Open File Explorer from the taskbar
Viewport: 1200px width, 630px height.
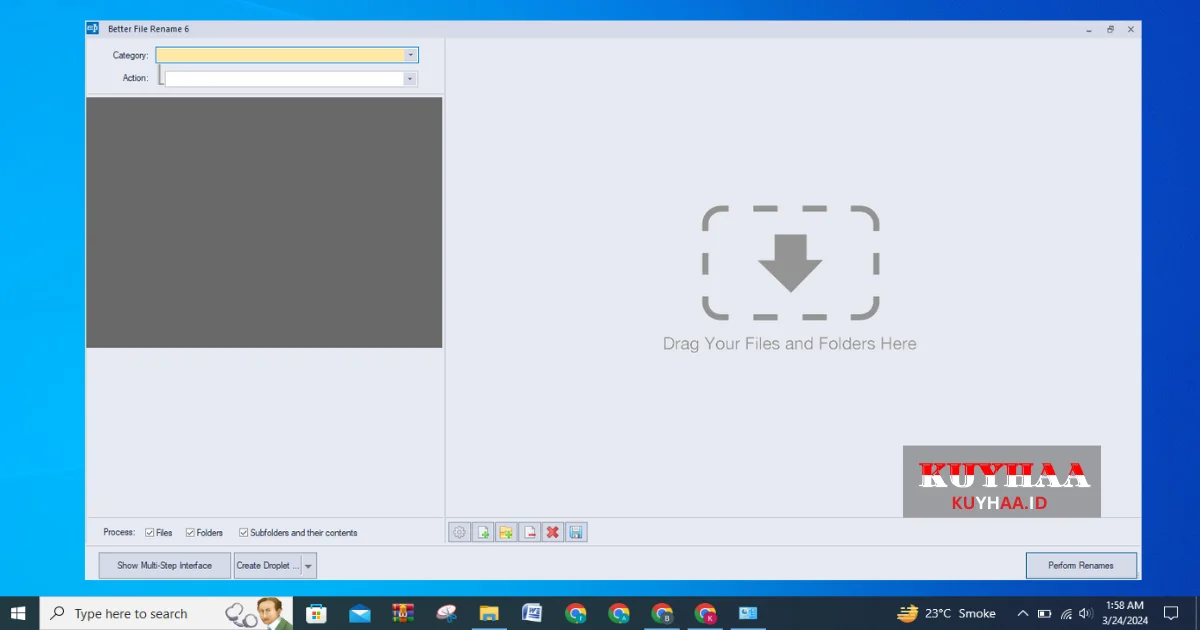489,613
